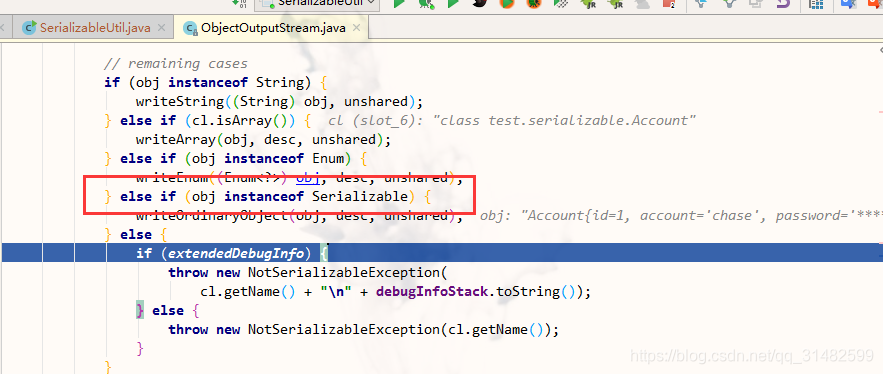Click the inline debug value 'Account{id=1, account='chase'...'

click(701, 215)
